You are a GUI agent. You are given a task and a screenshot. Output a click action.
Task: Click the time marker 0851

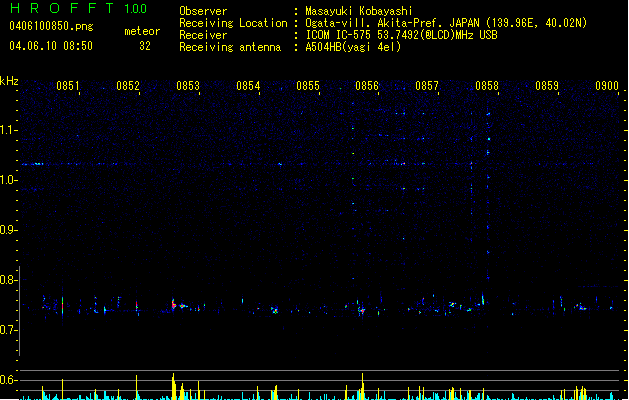tap(67, 86)
